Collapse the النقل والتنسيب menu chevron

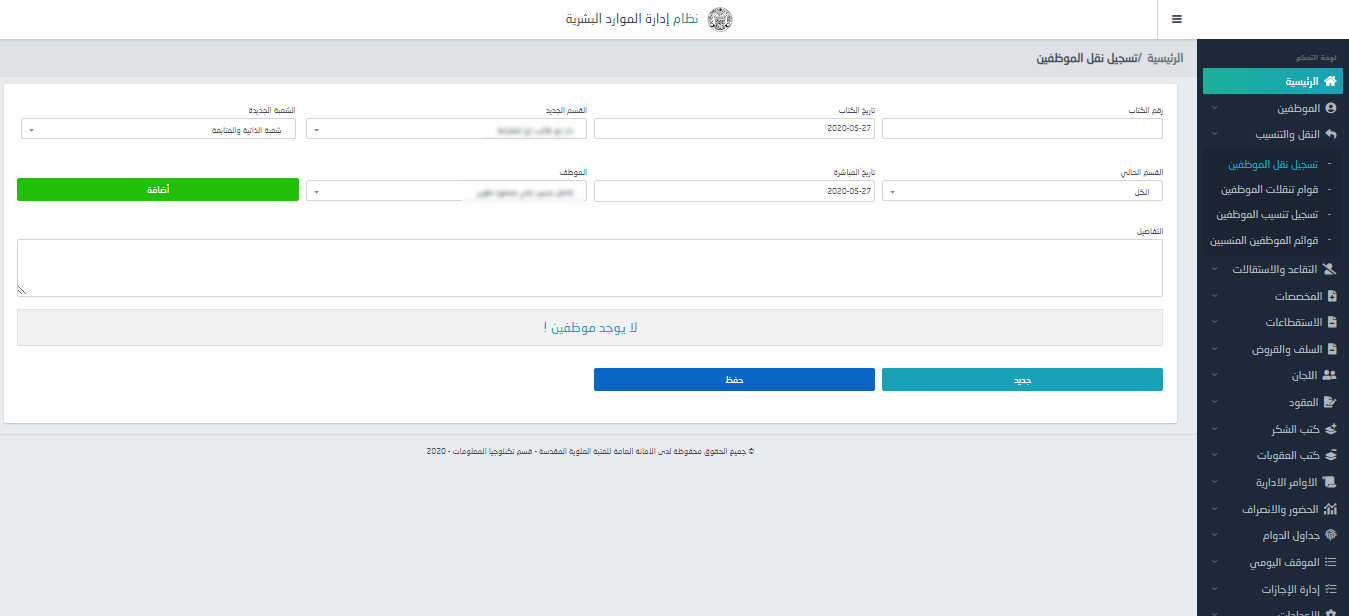click(x=1214, y=134)
